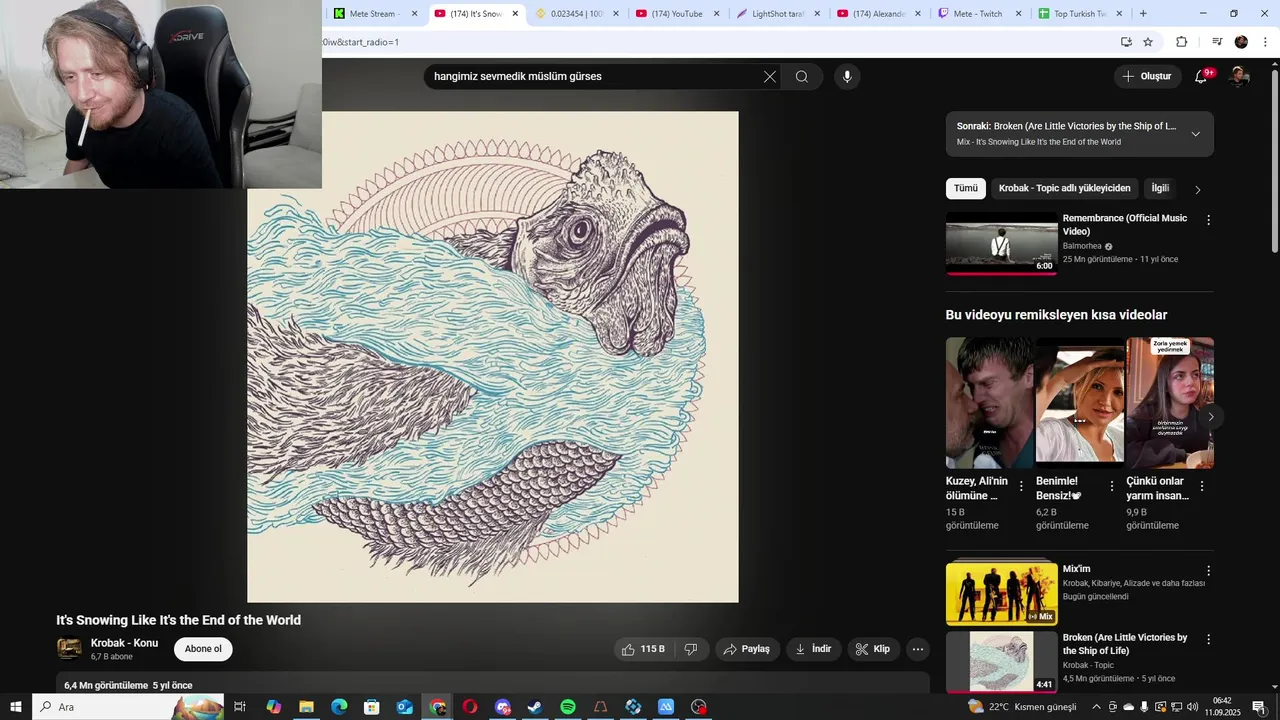The image size is (1280, 720).
Task: Clear the YouTube search box text
Action: 770,77
